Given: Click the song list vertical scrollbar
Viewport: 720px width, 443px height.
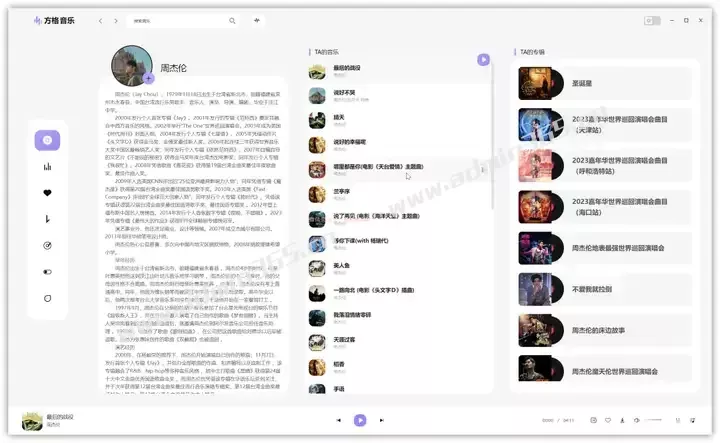Looking at the screenshot, I should 493,138.
